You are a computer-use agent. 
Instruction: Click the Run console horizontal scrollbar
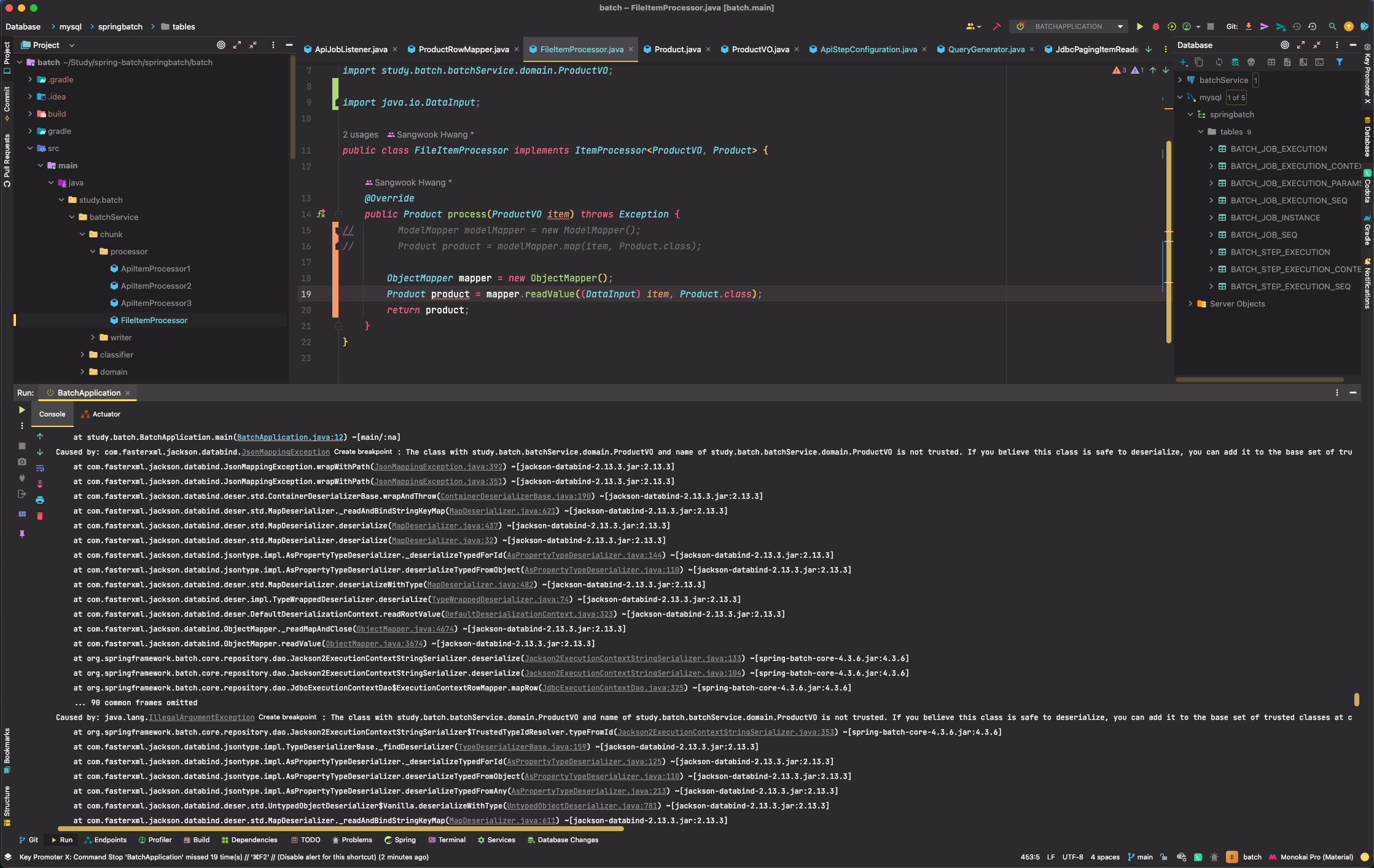click(341, 829)
